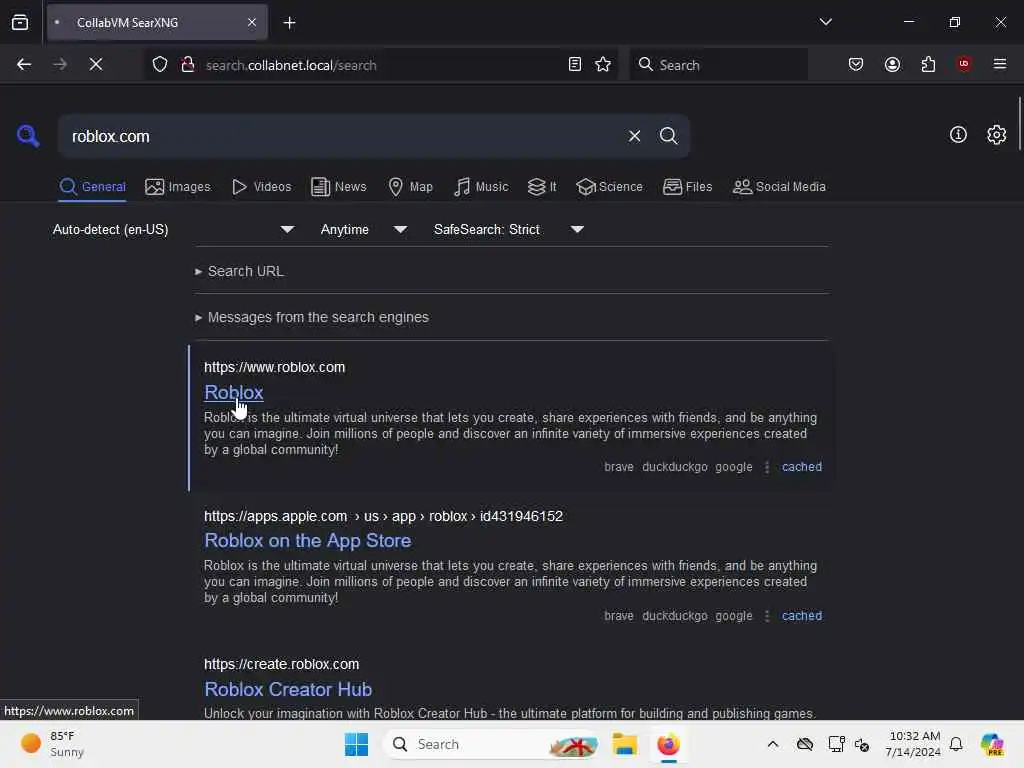Viewport: 1024px width, 768px height.
Task: Focus the roblox.com search query field
Action: [x=343, y=136]
